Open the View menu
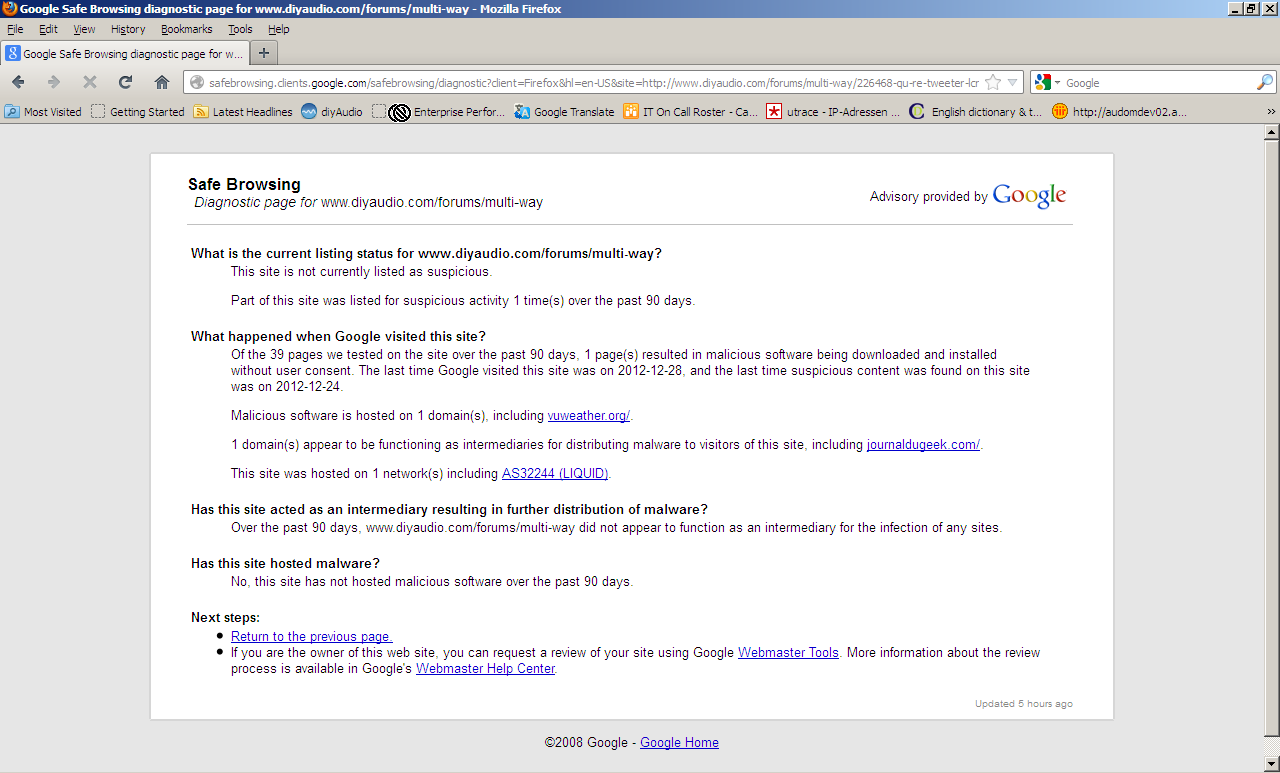 click(x=84, y=29)
